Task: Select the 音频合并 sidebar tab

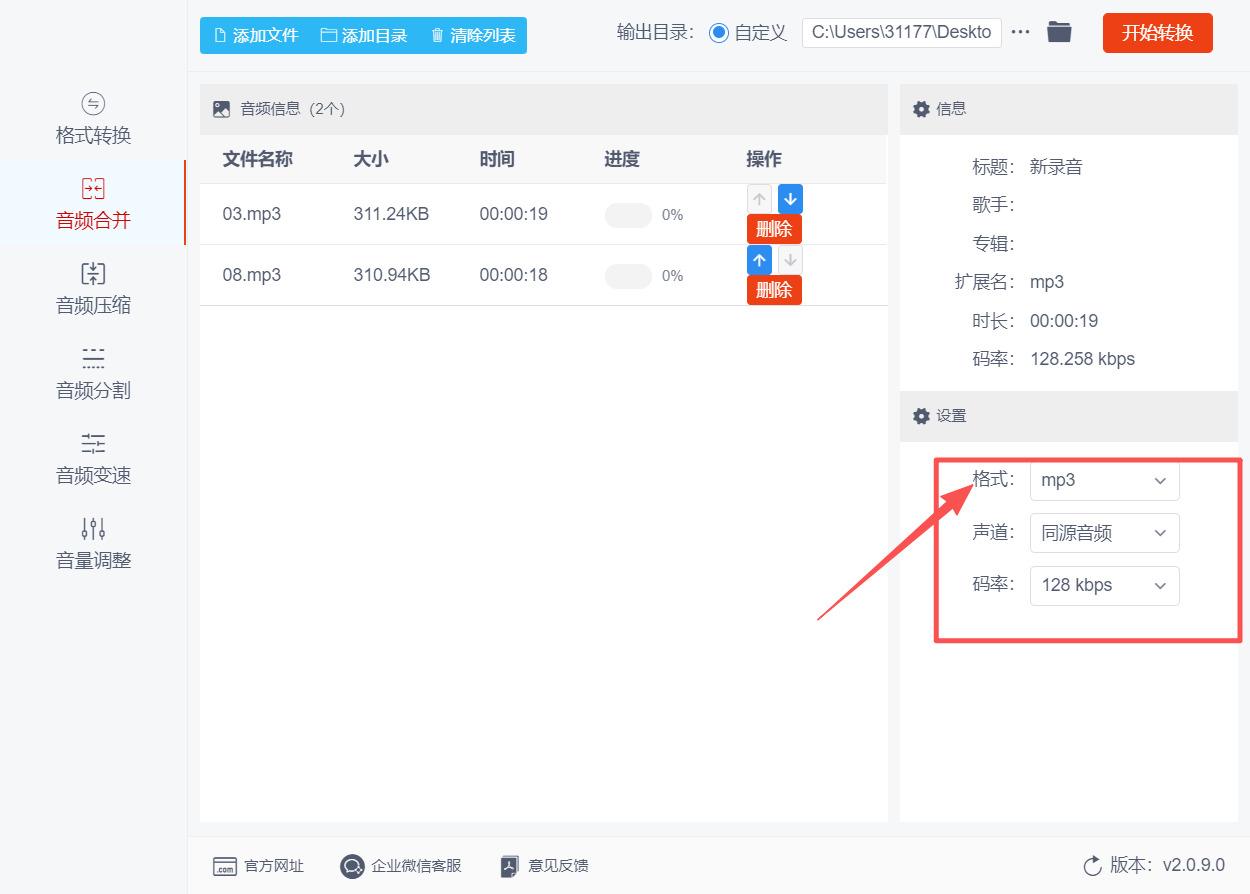Action: point(93,203)
